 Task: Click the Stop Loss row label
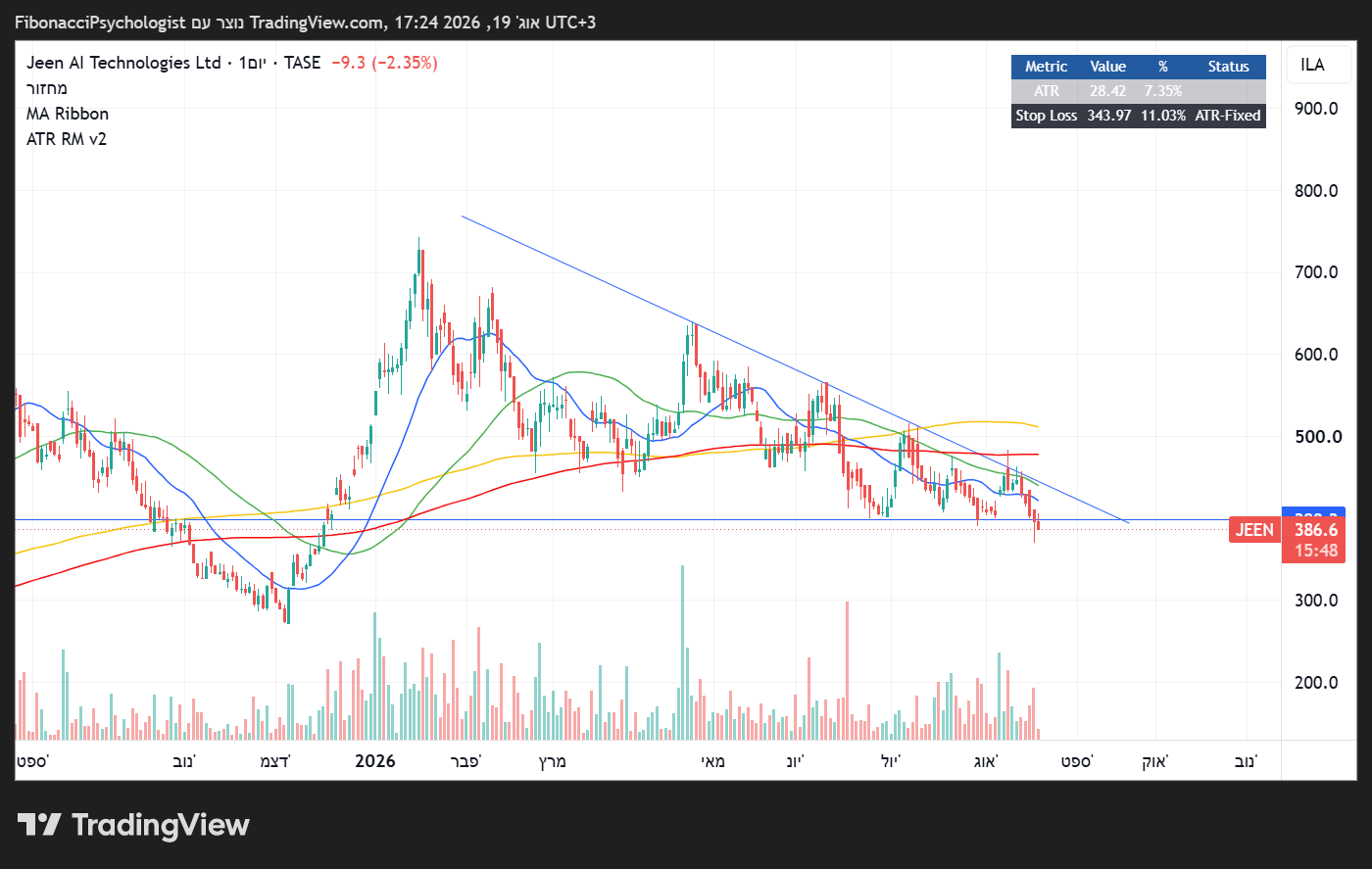click(x=1046, y=116)
